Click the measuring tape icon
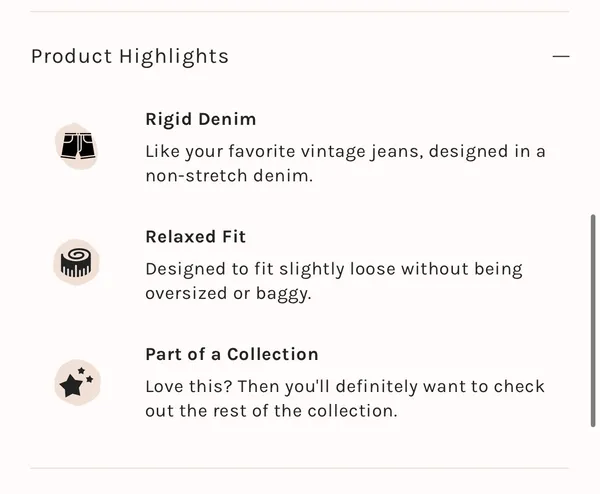Viewport: 600px width, 494px height. pos(77,262)
